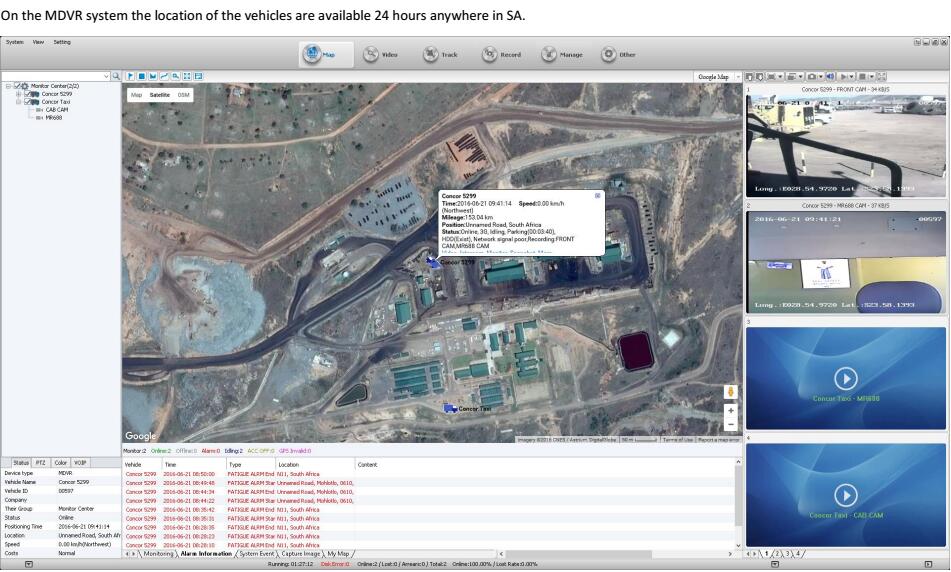The width and height of the screenshot is (951, 572).
Task: Switch to the Capture Image tab
Action: 300,554
